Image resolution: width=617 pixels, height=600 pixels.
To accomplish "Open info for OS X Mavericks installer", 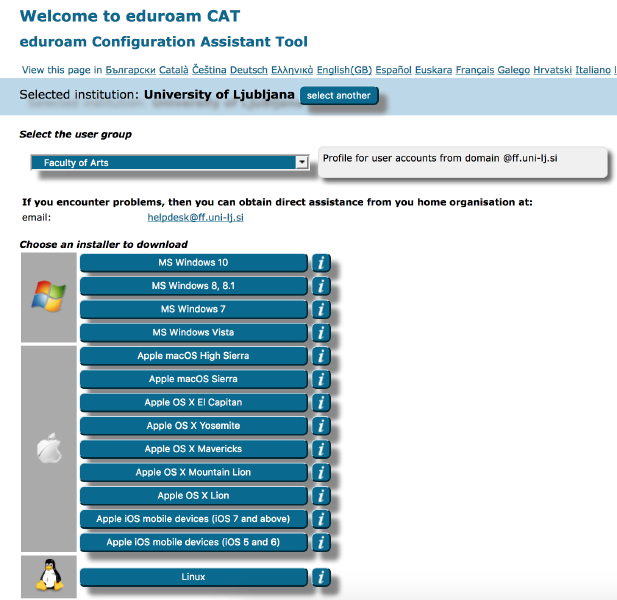I will 321,449.
